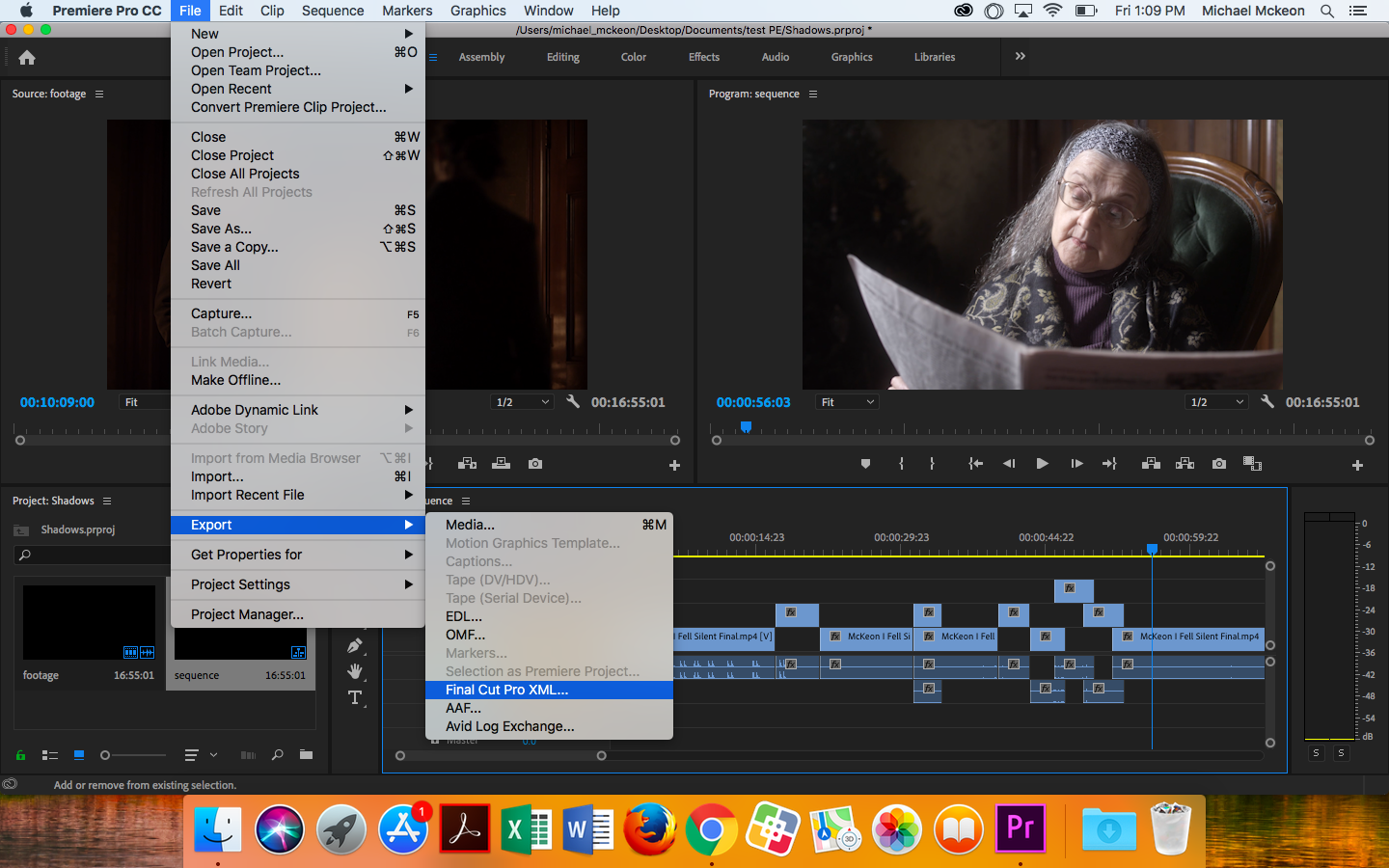Click the Add Marker button in Program monitor
Image resolution: width=1389 pixels, height=868 pixels.
[865, 464]
